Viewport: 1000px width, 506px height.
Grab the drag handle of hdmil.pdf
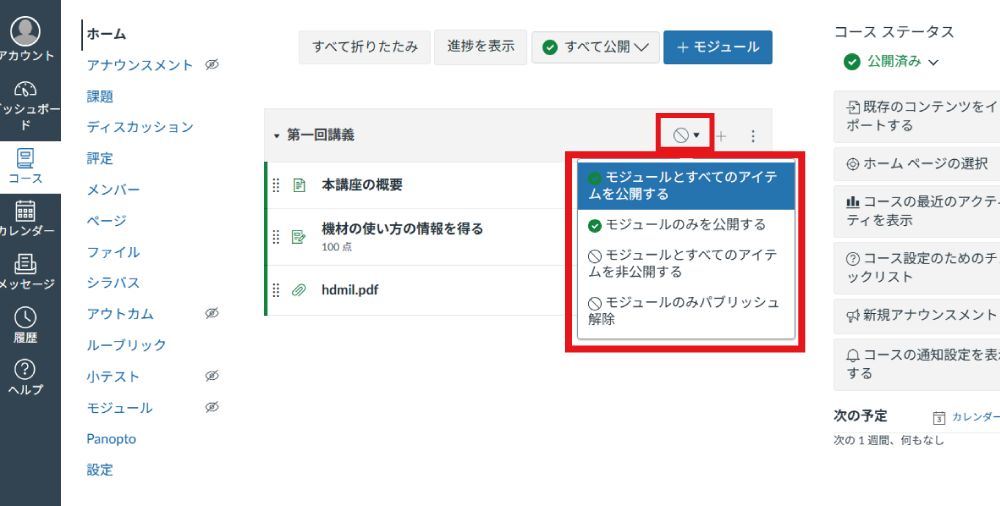pos(276,290)
